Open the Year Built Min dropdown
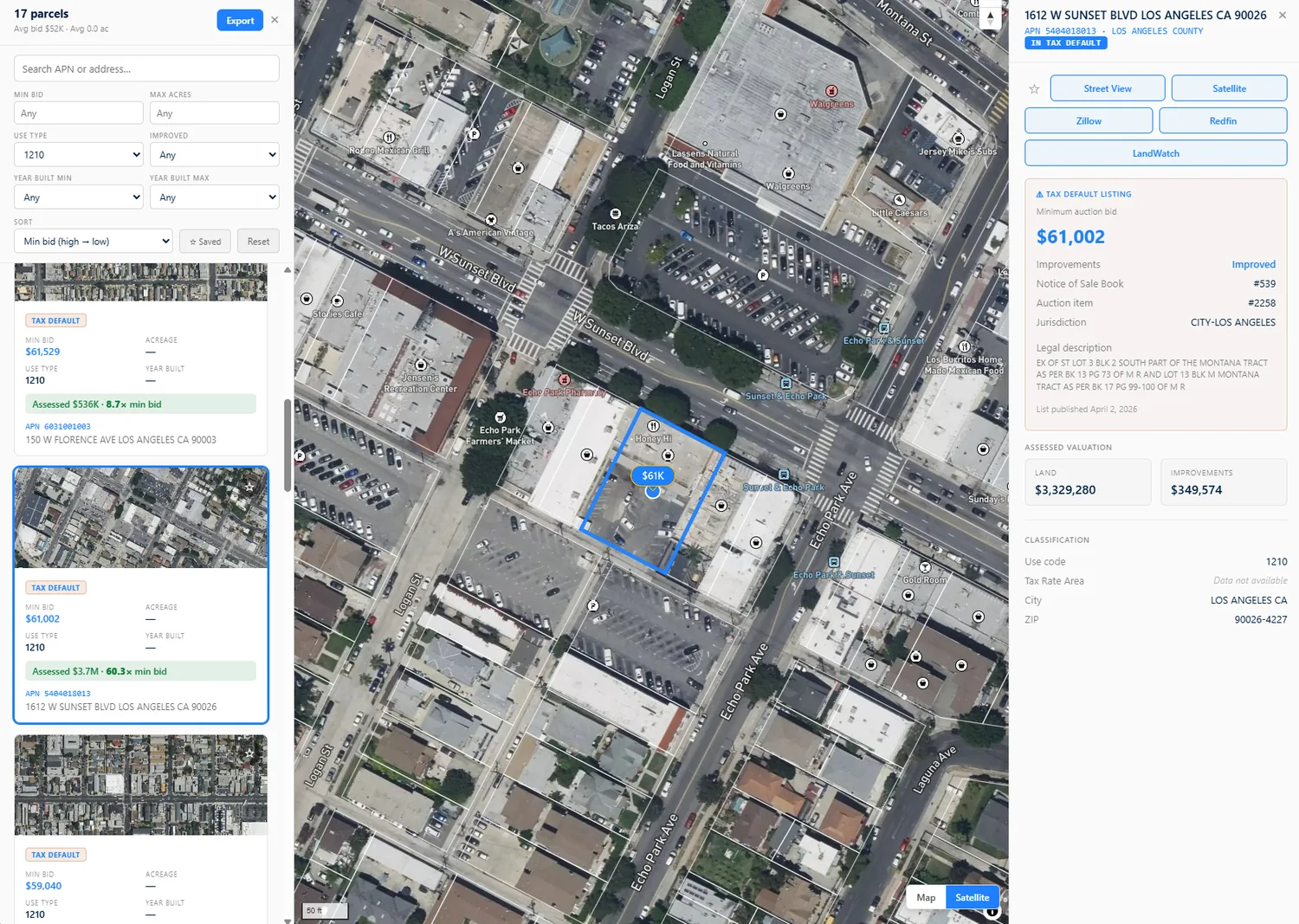 79,197
